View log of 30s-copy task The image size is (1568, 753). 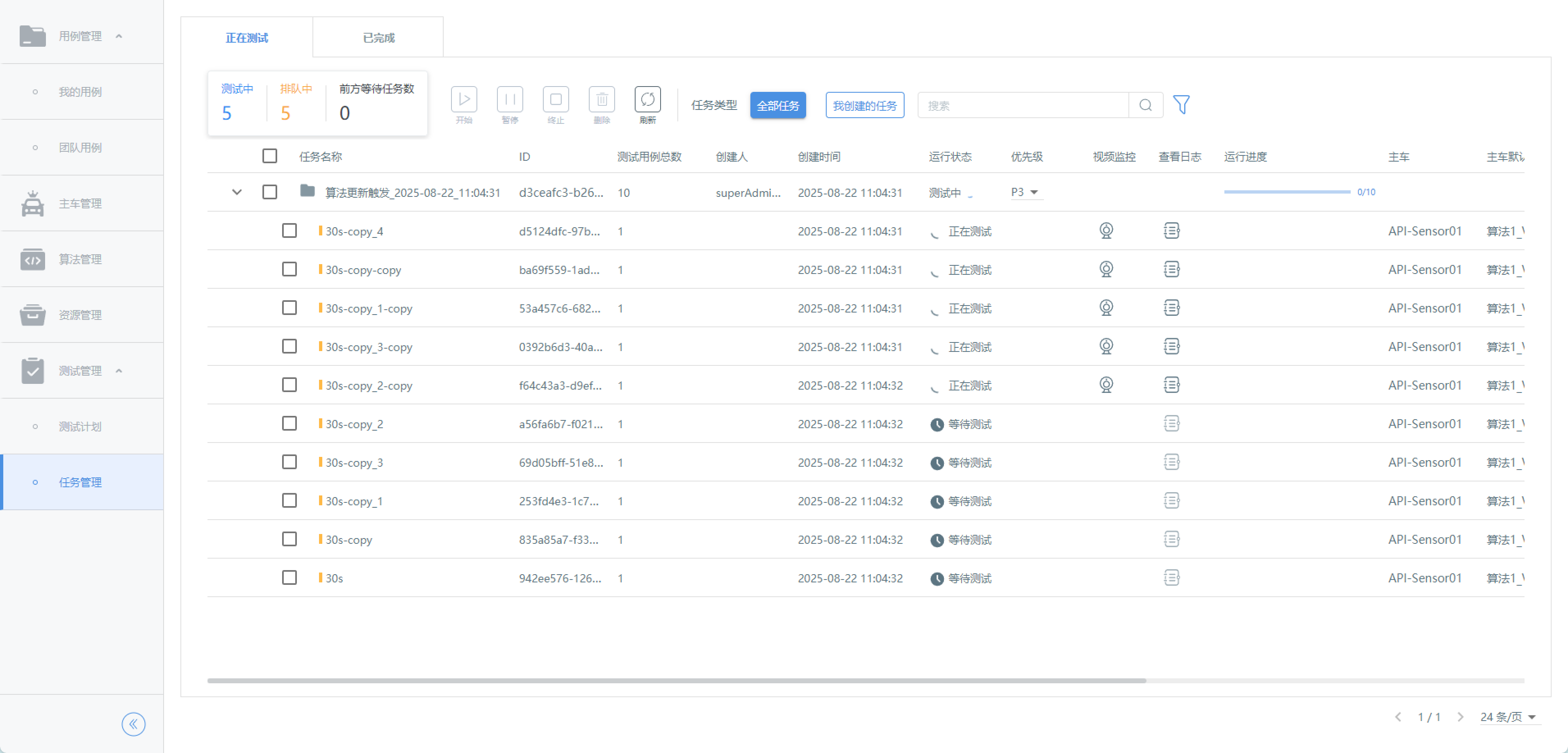(1172, 539)
